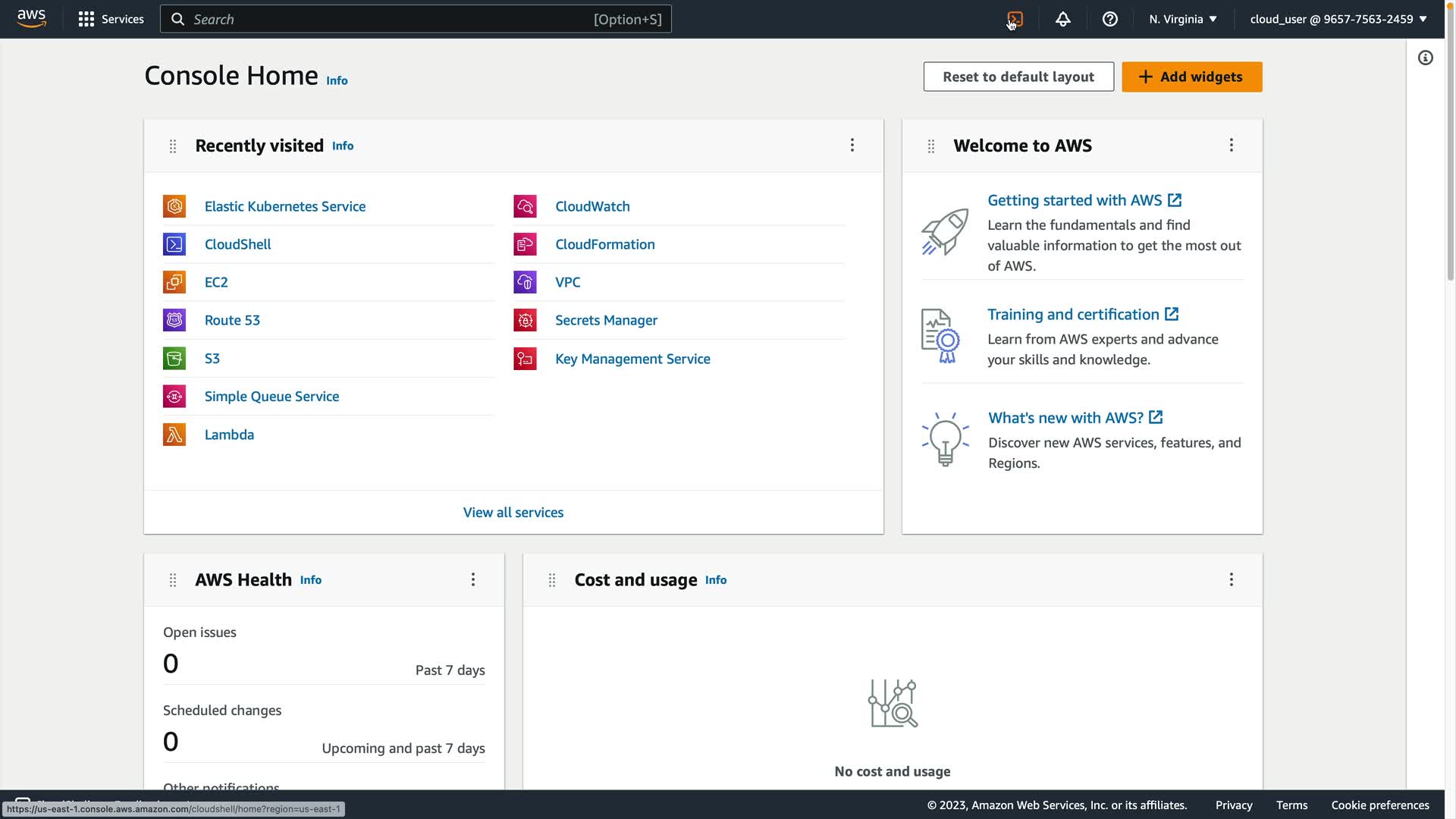Open the View all services link
Screen dimensions: 1456x819
(513, 512)
